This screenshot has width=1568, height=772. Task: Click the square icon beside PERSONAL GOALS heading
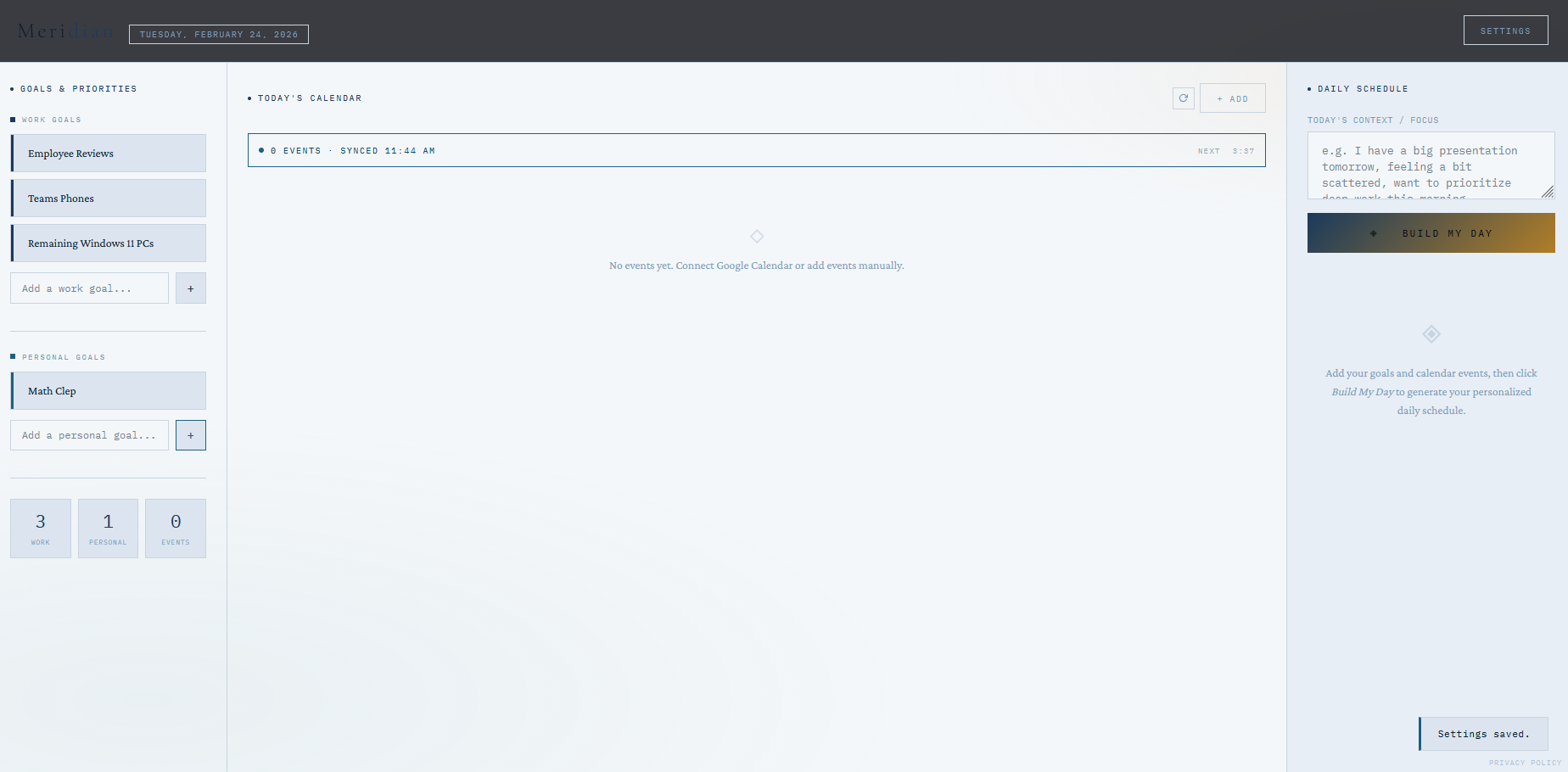point(13,356)
